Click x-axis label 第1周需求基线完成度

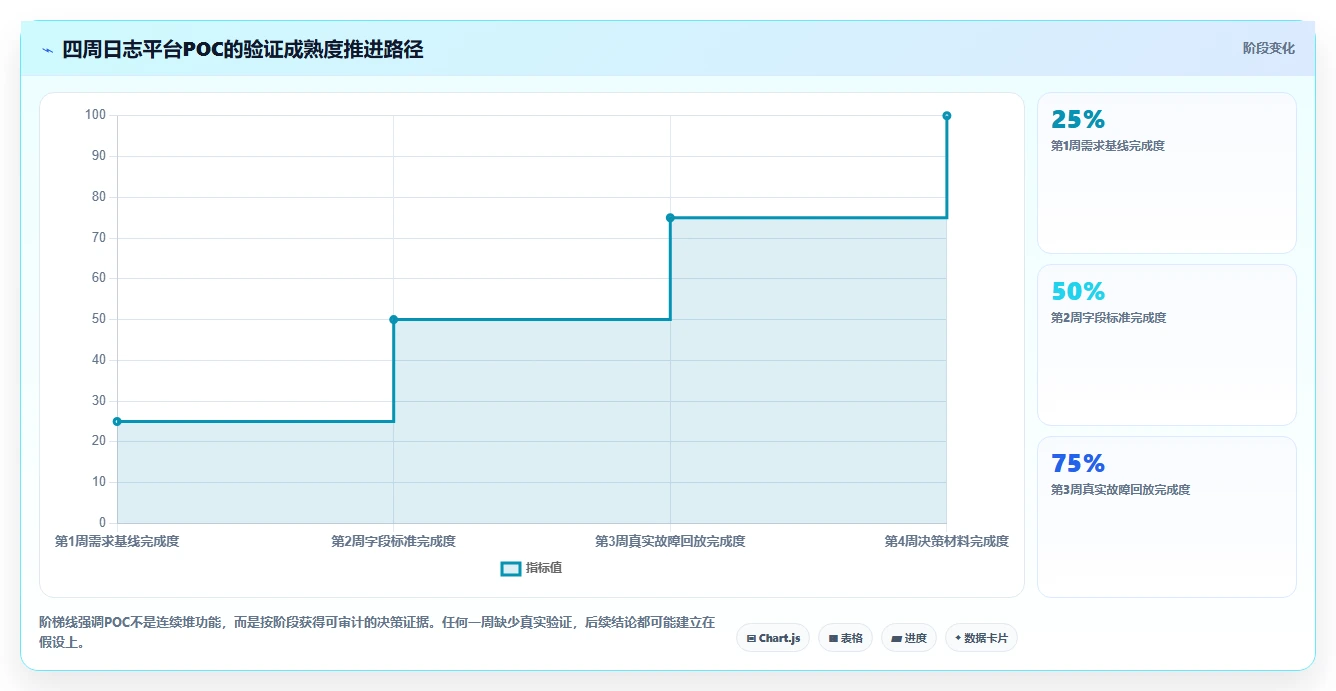[117, 541]
